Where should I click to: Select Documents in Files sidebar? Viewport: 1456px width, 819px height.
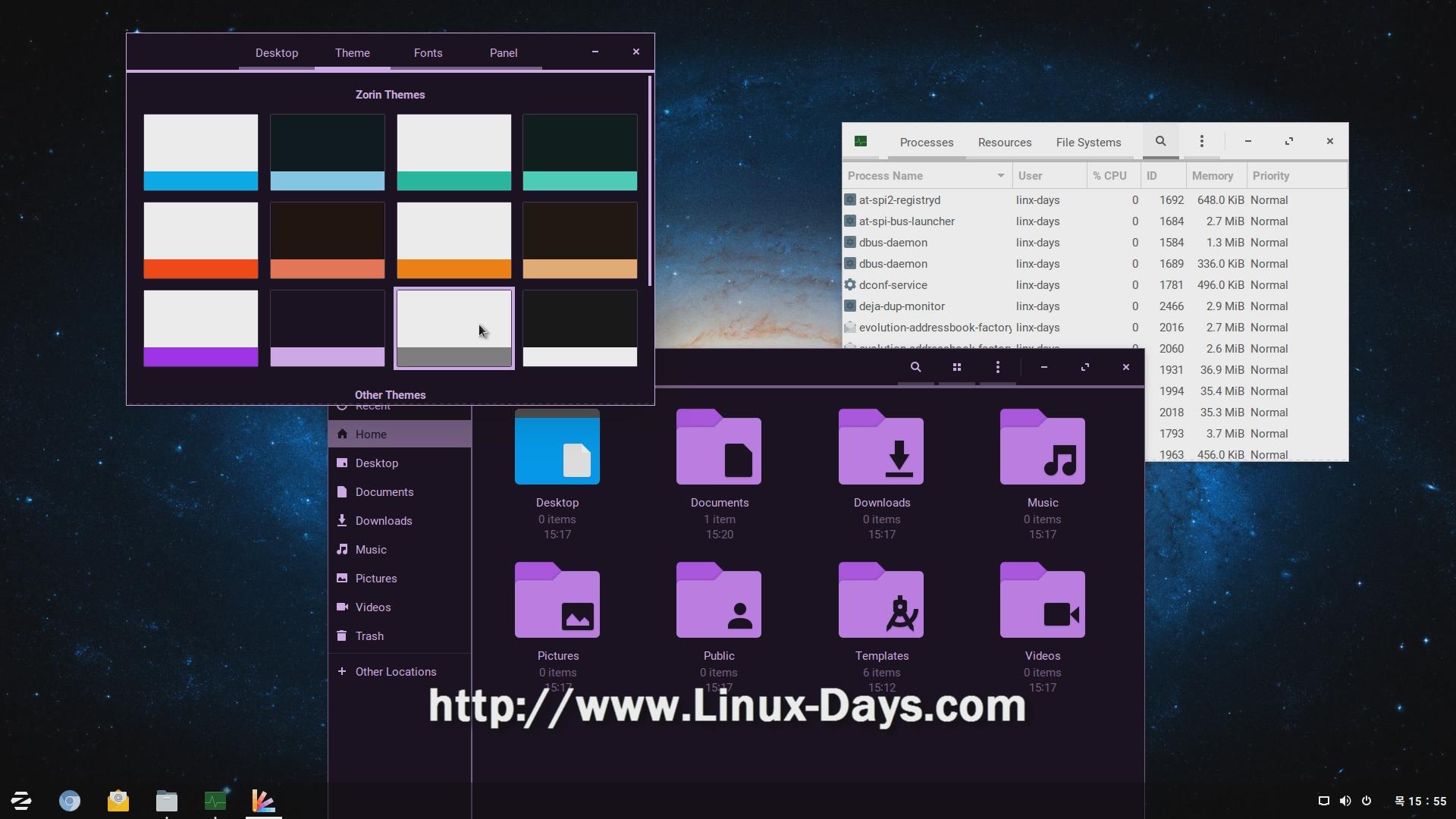click(400, 491)
